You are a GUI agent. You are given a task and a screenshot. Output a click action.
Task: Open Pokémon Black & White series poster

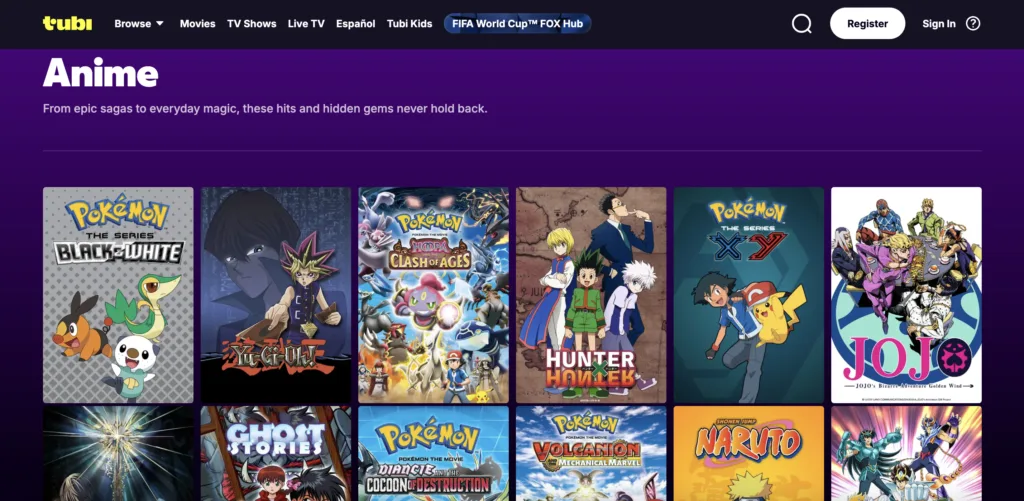coord(118,295)
